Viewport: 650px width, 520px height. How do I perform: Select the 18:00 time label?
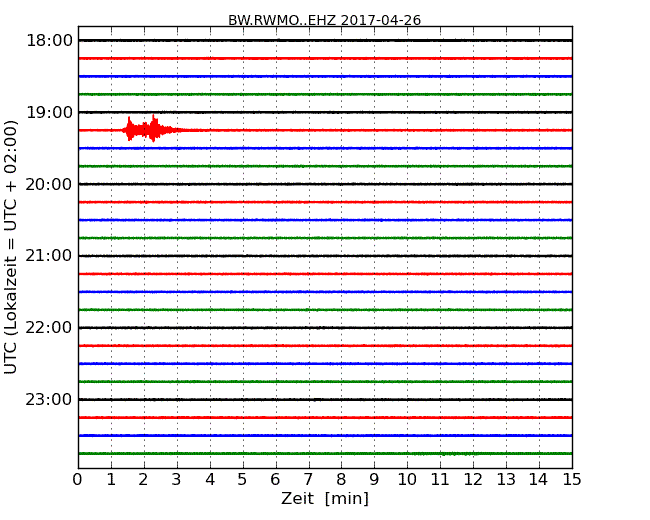49,41
